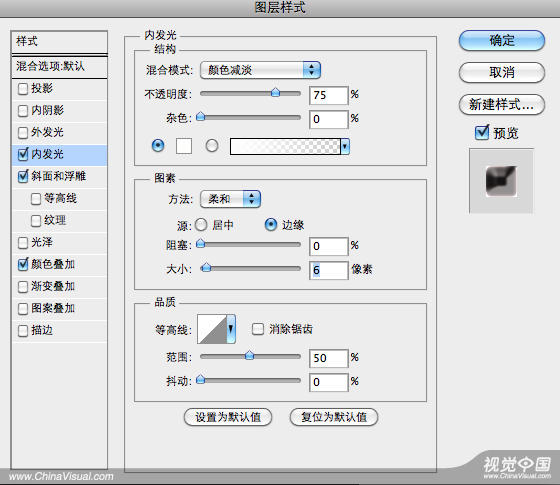Click 复位为默认值 button
The width and height of the screenshot is (560, 485).
(x=334, y=417)
